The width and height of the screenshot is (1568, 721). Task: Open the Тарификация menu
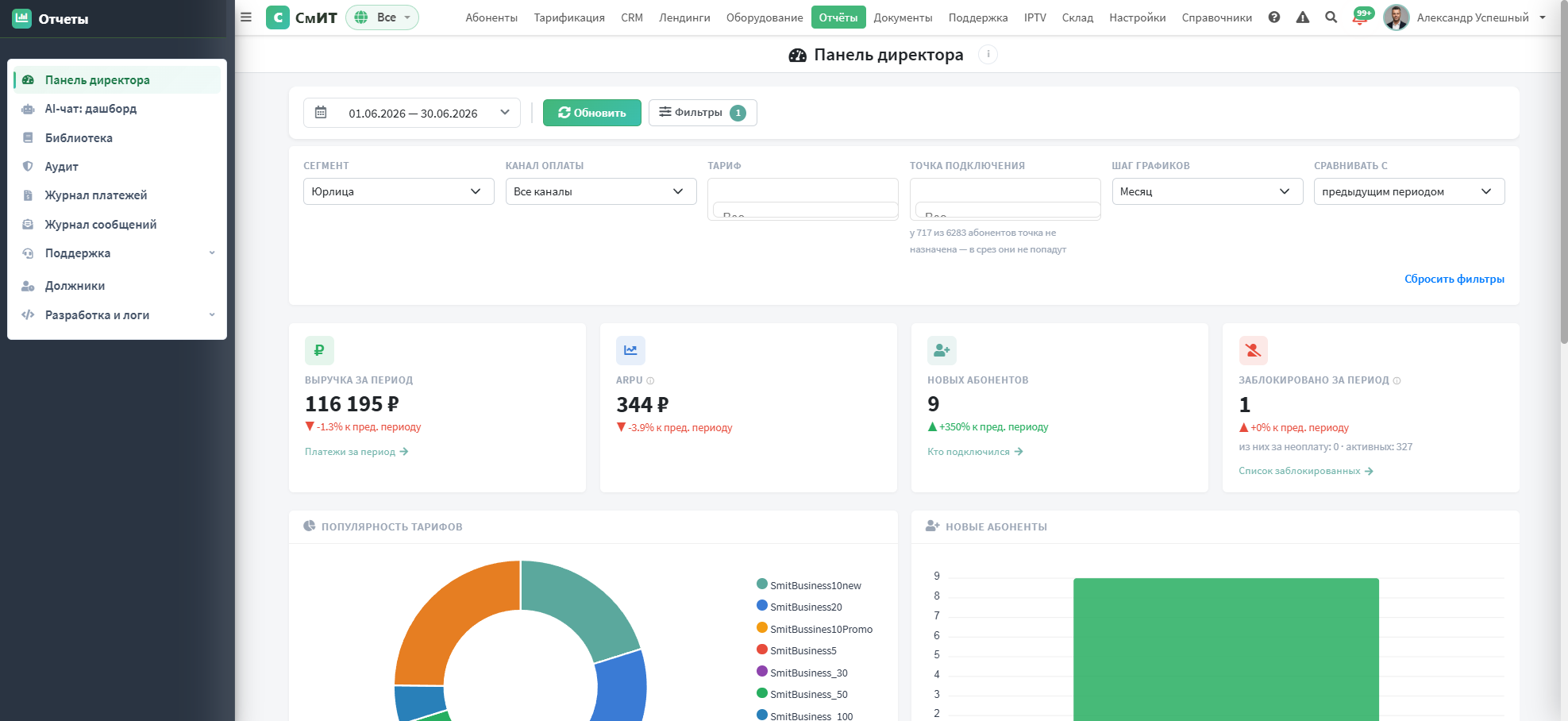(569, 17)
